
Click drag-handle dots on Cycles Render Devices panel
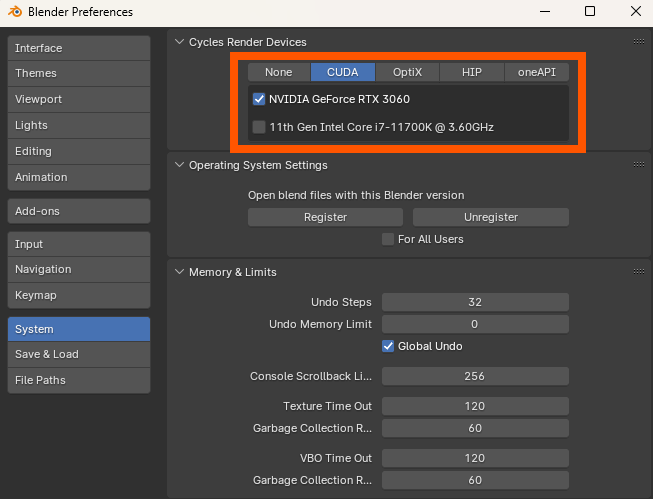(x=638, y=42)
